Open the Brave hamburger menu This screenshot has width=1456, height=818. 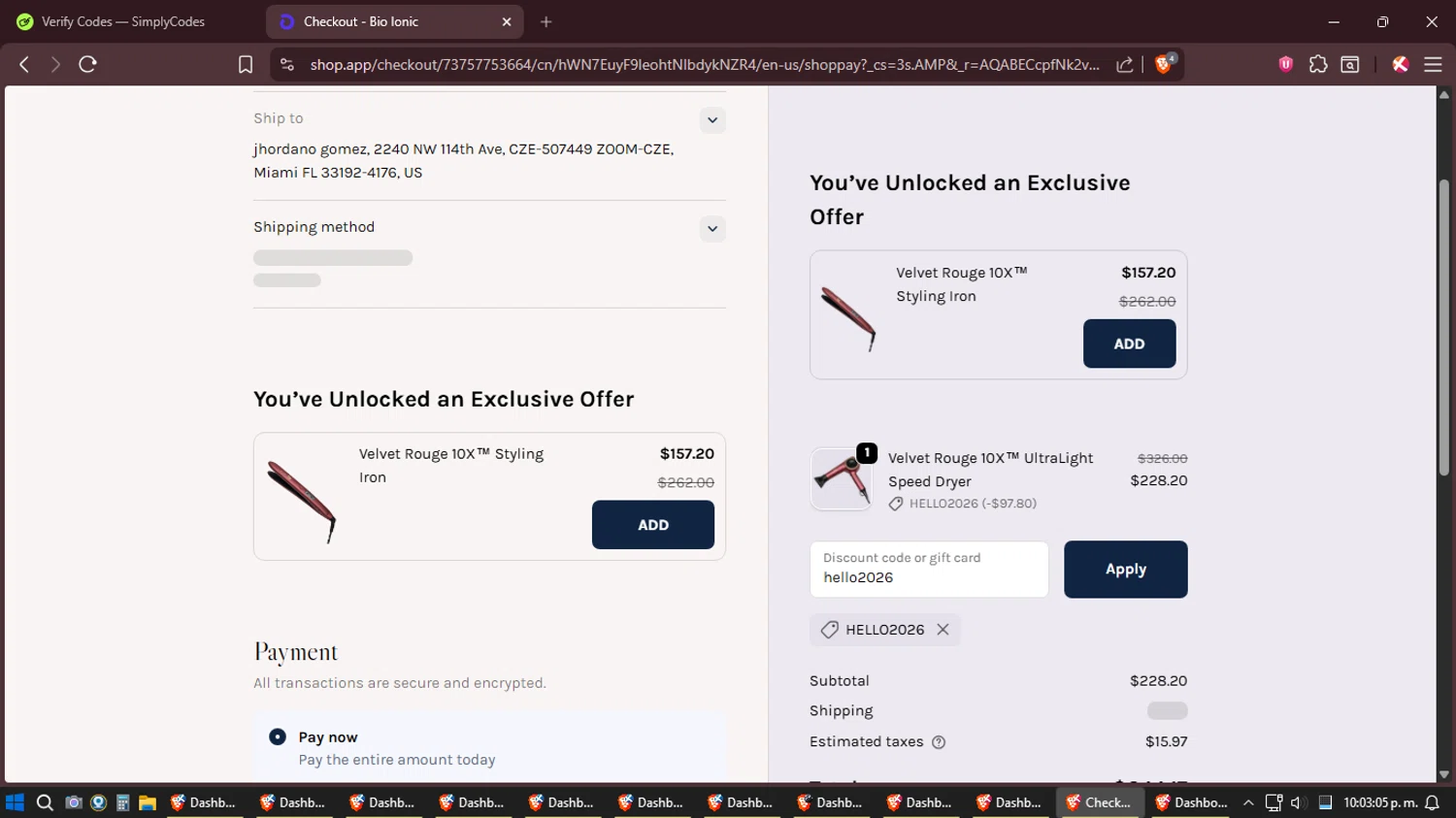(x=1433, y=64)
